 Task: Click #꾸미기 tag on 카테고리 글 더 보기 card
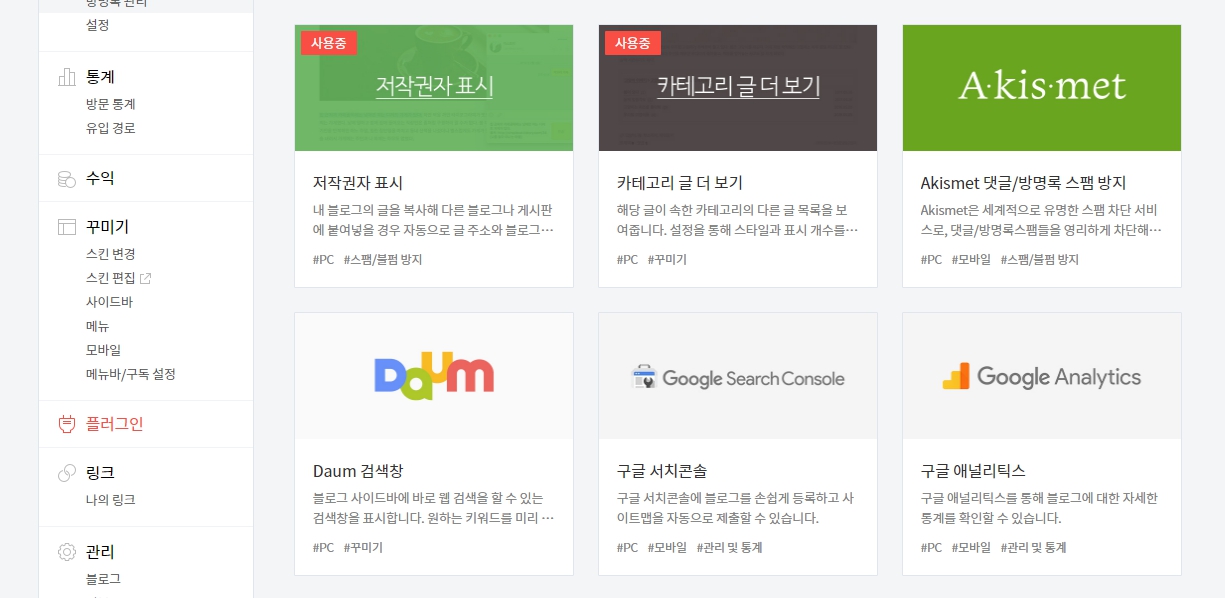tap(667, 260)
